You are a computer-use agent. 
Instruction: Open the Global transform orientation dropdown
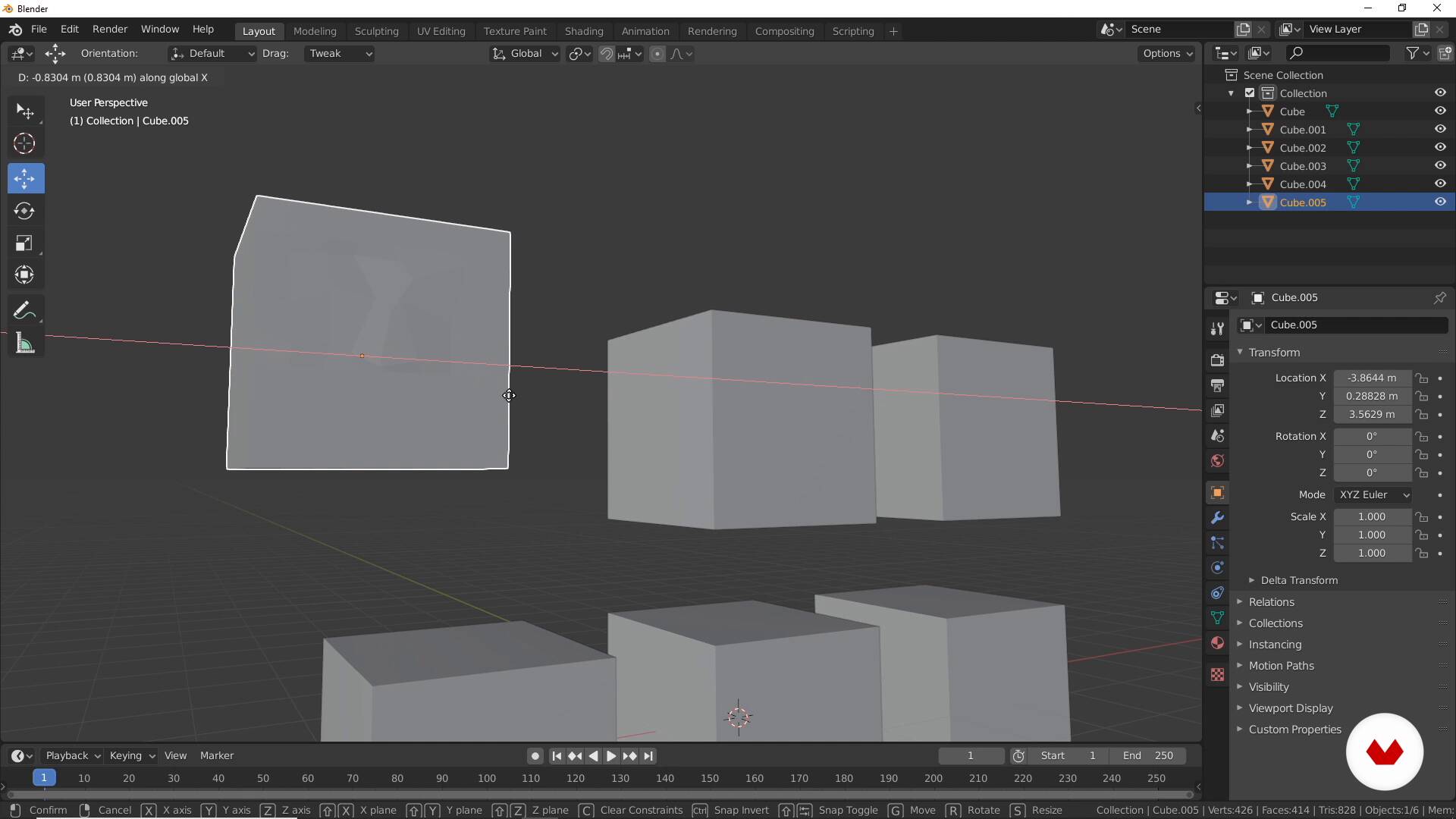tap(525, 53)
